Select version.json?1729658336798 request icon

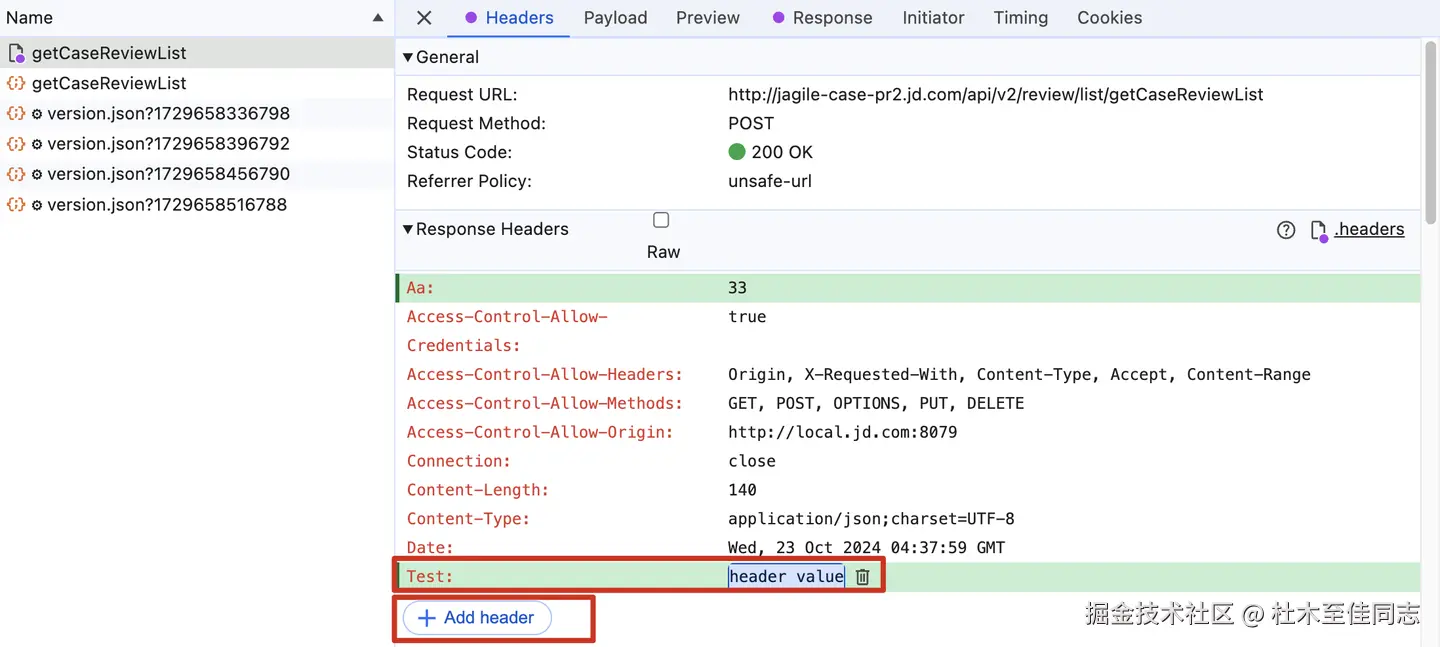click(x=16, y=114)
